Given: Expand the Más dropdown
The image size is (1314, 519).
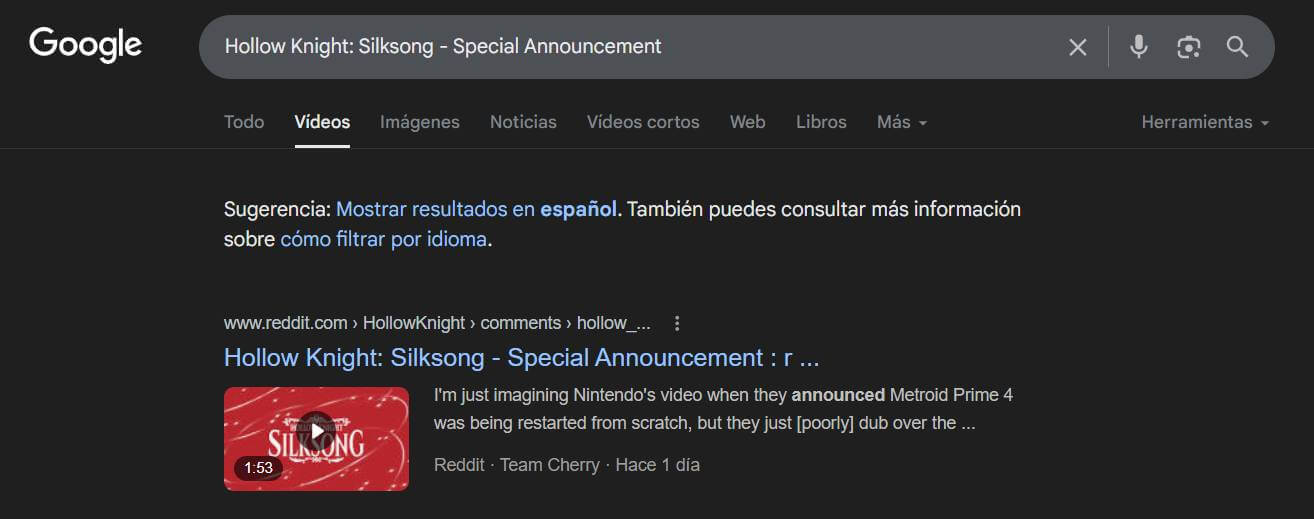Looking at the screenshot, I should pyautogui.click(x=901, y=122).
